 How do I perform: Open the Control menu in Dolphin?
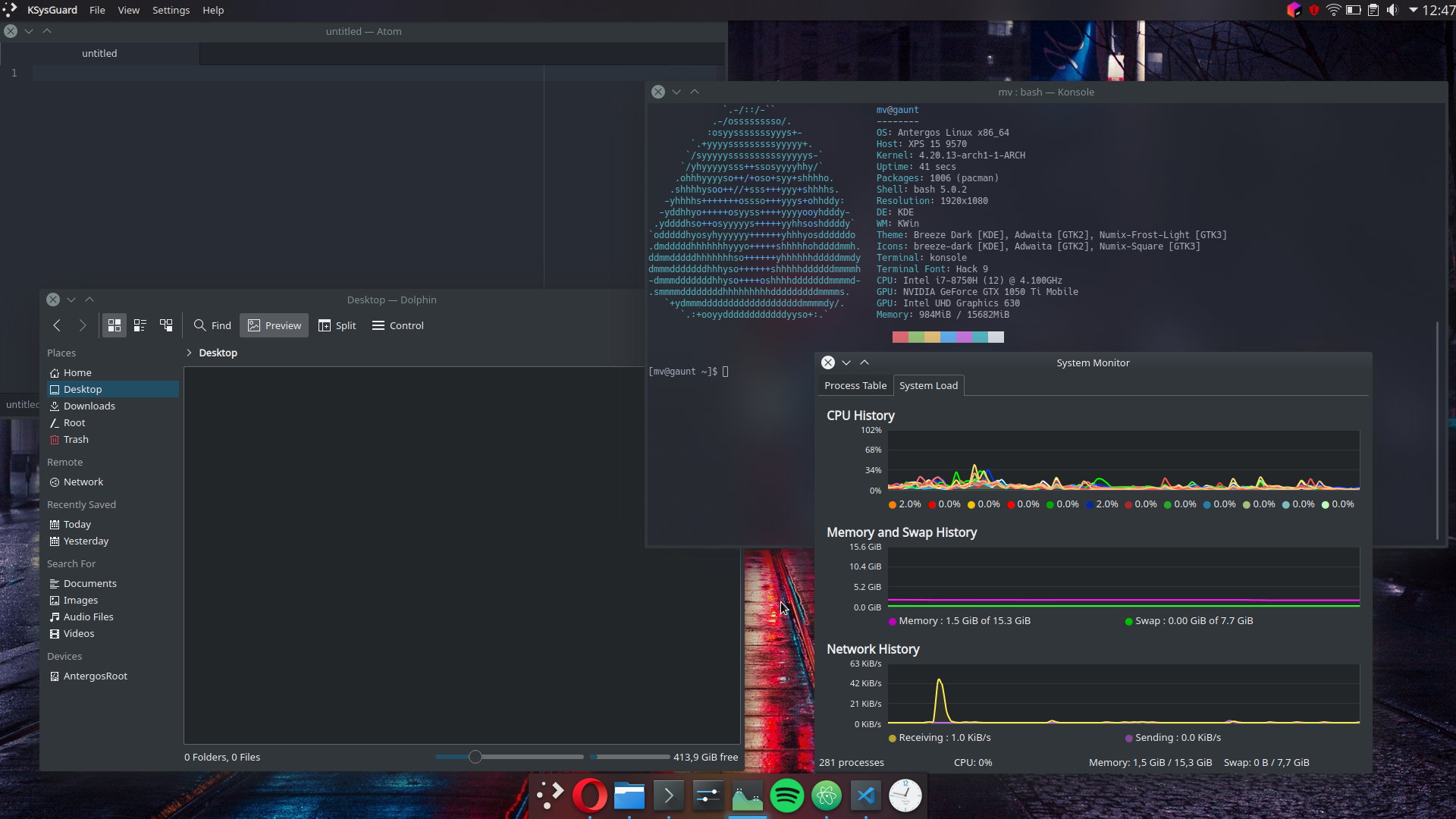[398, 325]
